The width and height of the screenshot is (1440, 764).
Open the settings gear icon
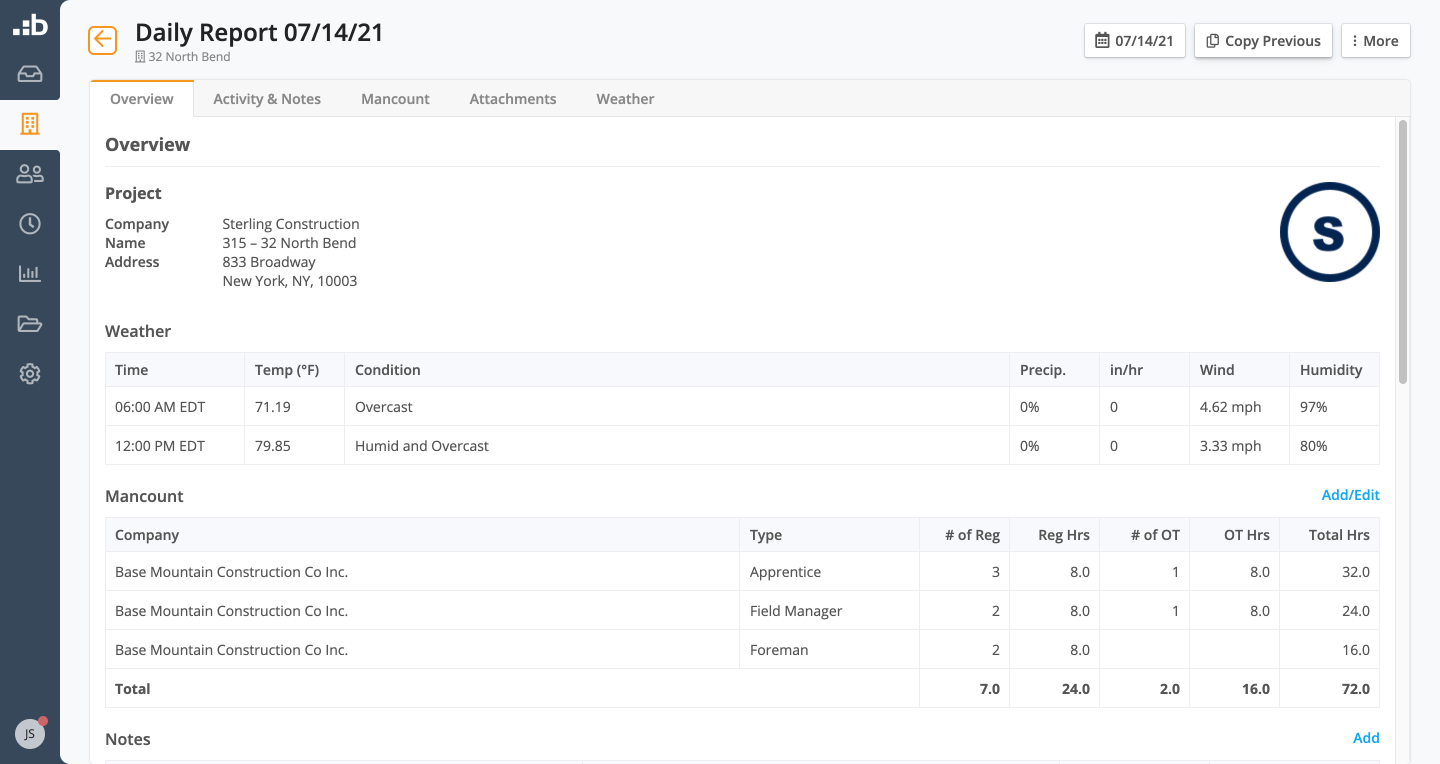pyautogui.click(x=30, y=374)
